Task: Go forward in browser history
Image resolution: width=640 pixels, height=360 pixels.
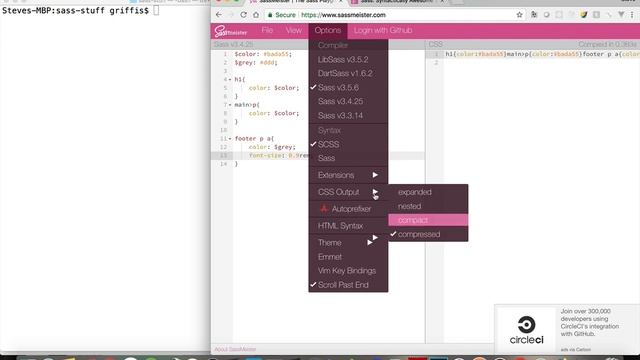Action: point(231,15)
